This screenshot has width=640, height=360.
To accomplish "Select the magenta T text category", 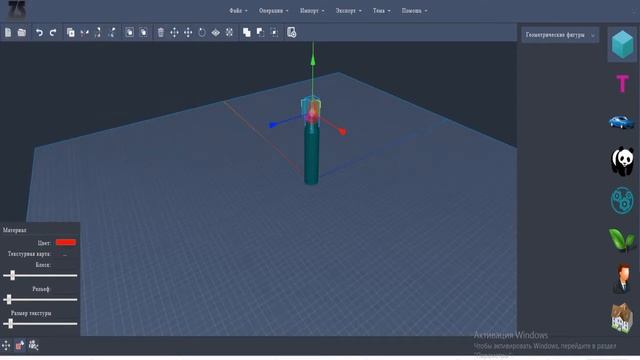I will (x=622, y=84).
